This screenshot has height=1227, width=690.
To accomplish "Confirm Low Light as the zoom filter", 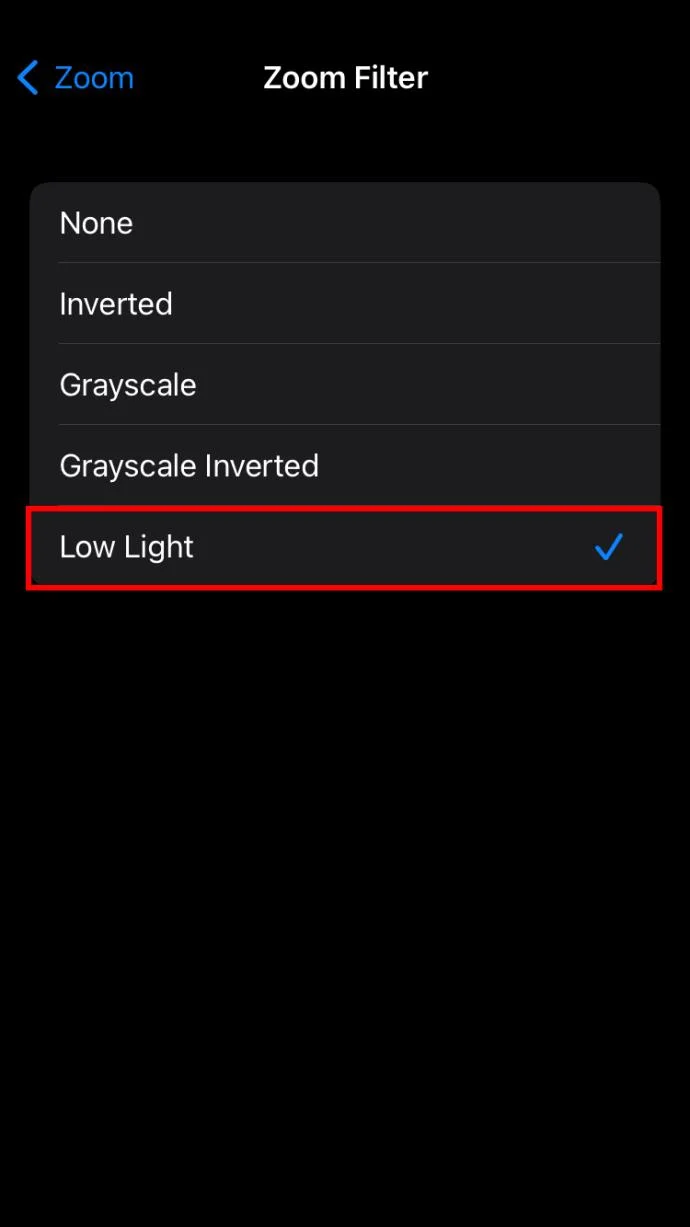I will [345, 547].
